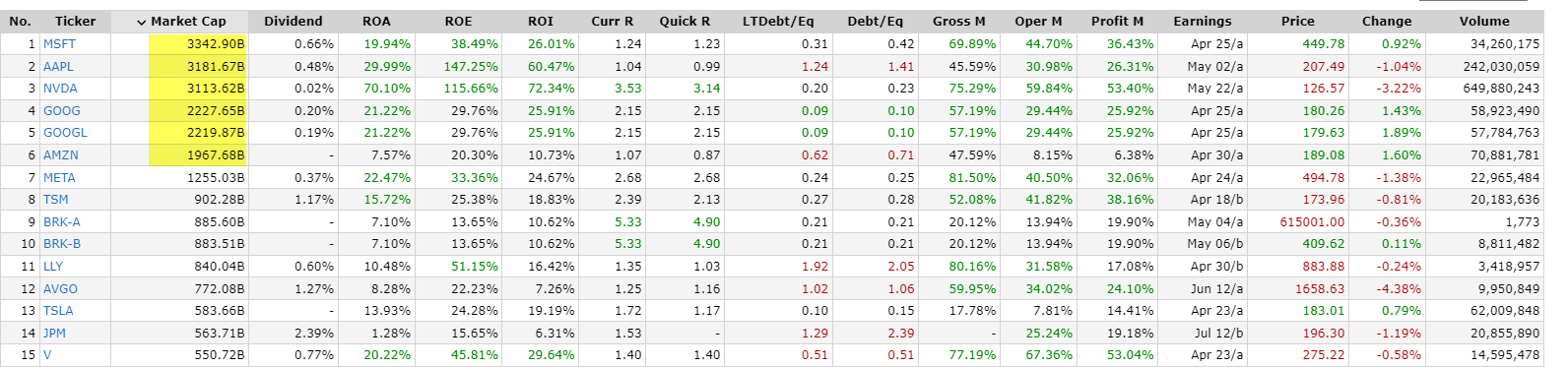Click AVGO earnings date Jun 12/a
Image resolution: width=1568 pixels, height=367 pixels.
coord(1217,289)
